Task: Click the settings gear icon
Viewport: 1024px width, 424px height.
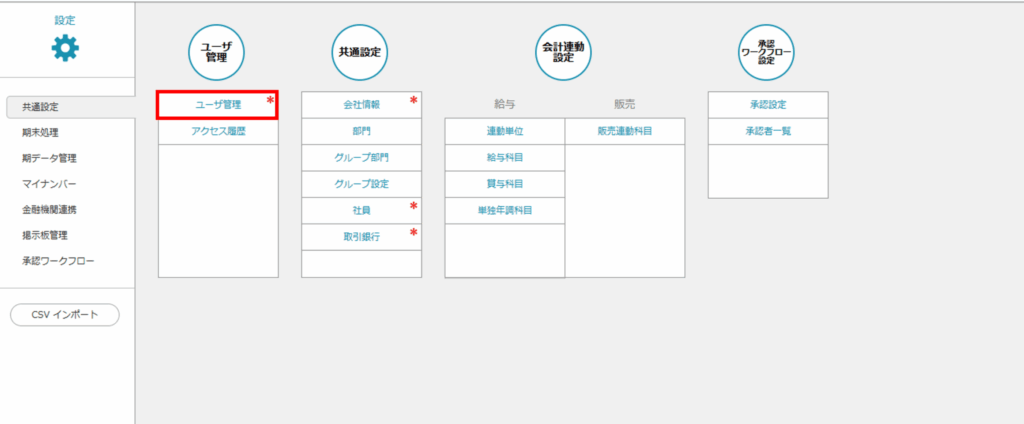Action: coord(65,48)
